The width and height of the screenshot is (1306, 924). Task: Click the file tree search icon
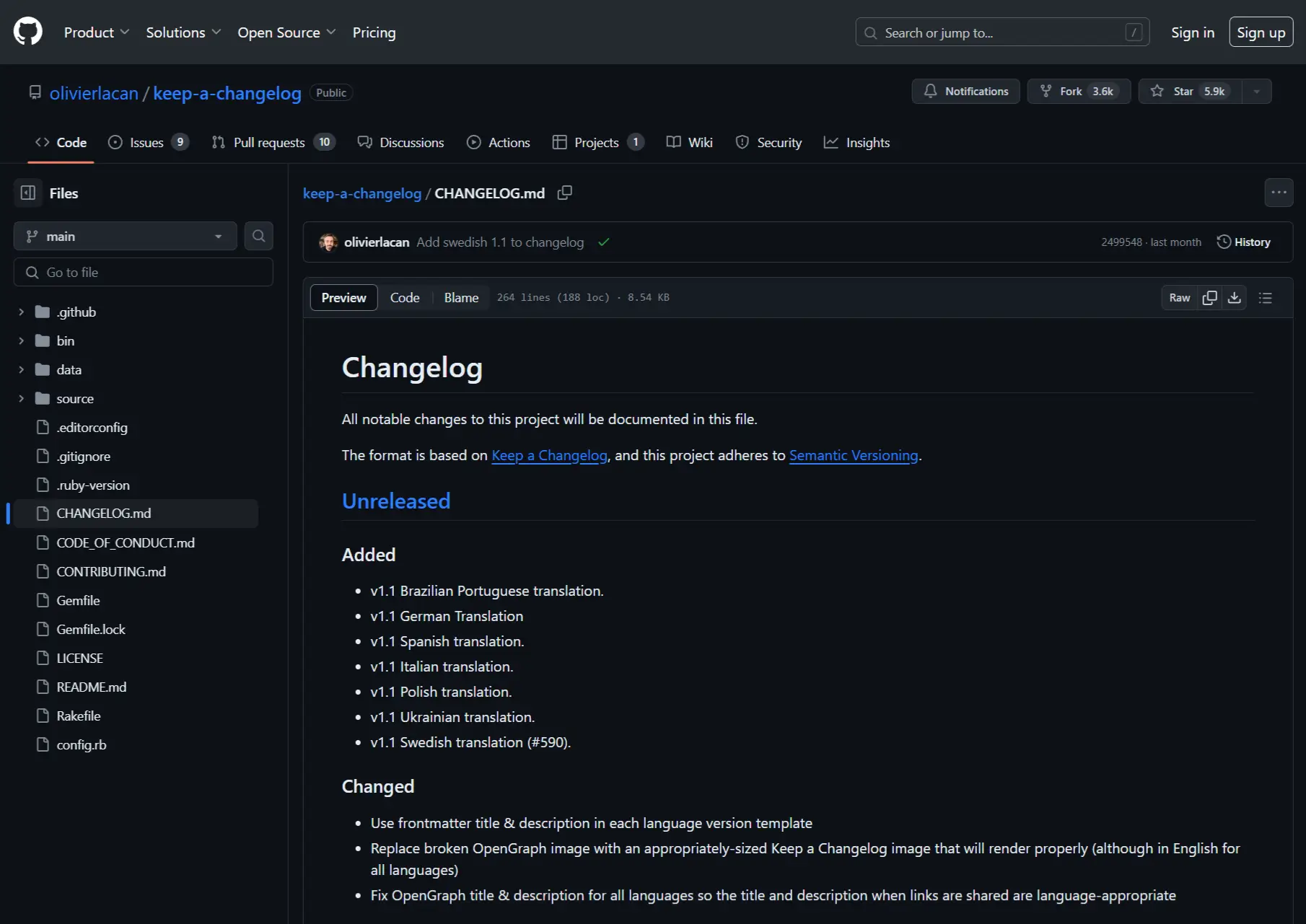(x=258, y=236)
